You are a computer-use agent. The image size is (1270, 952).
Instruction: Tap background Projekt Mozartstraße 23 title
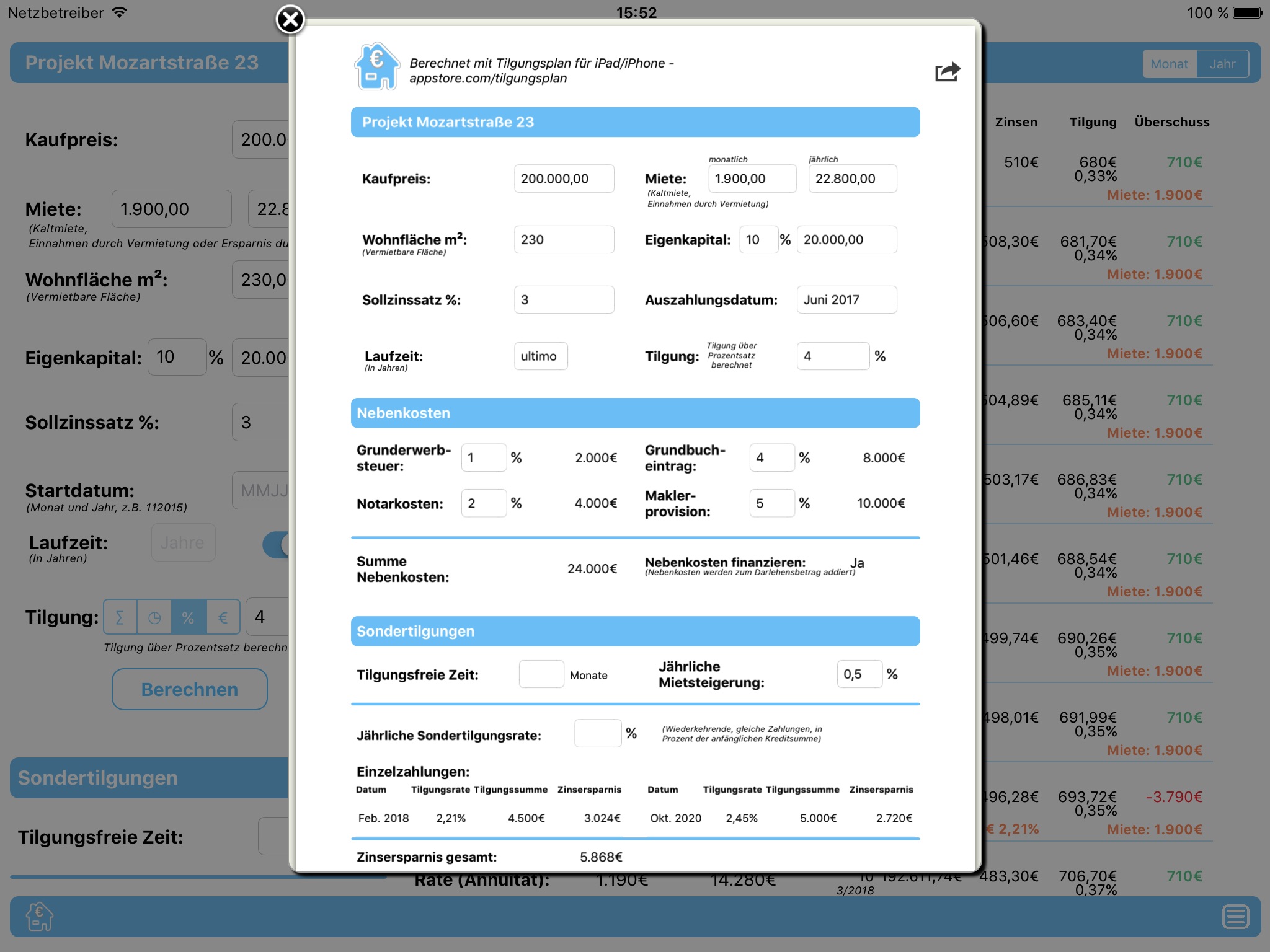(142, 63)
